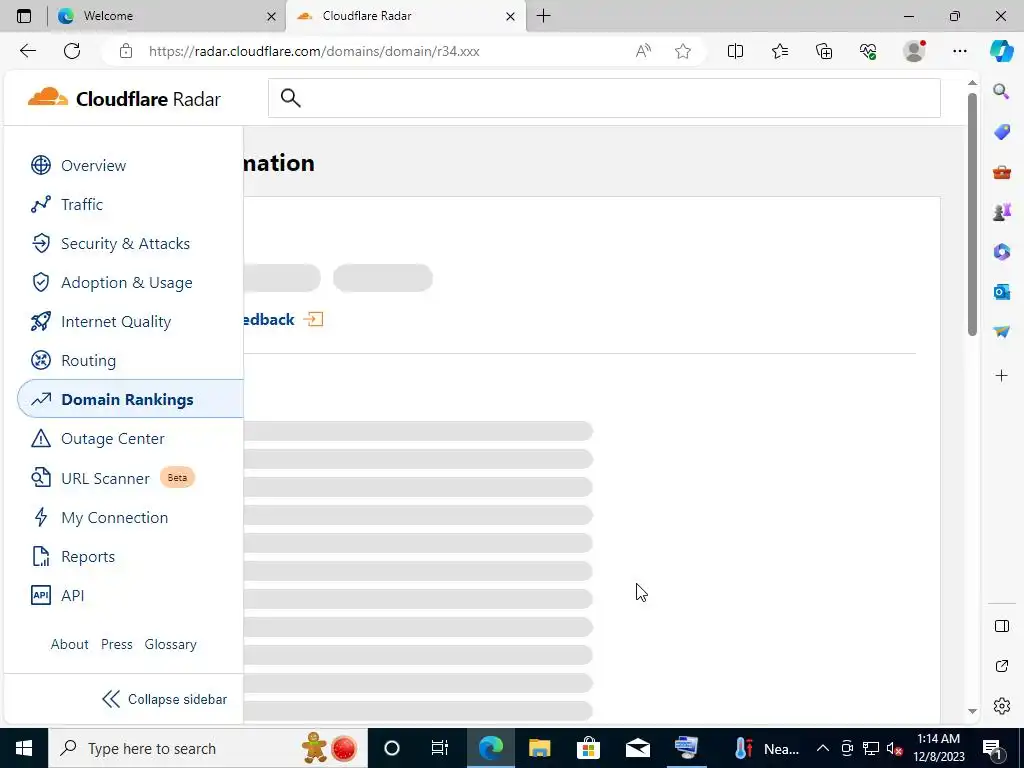
Task: Open Edge Settings and more menu
Action: point(959,51)
